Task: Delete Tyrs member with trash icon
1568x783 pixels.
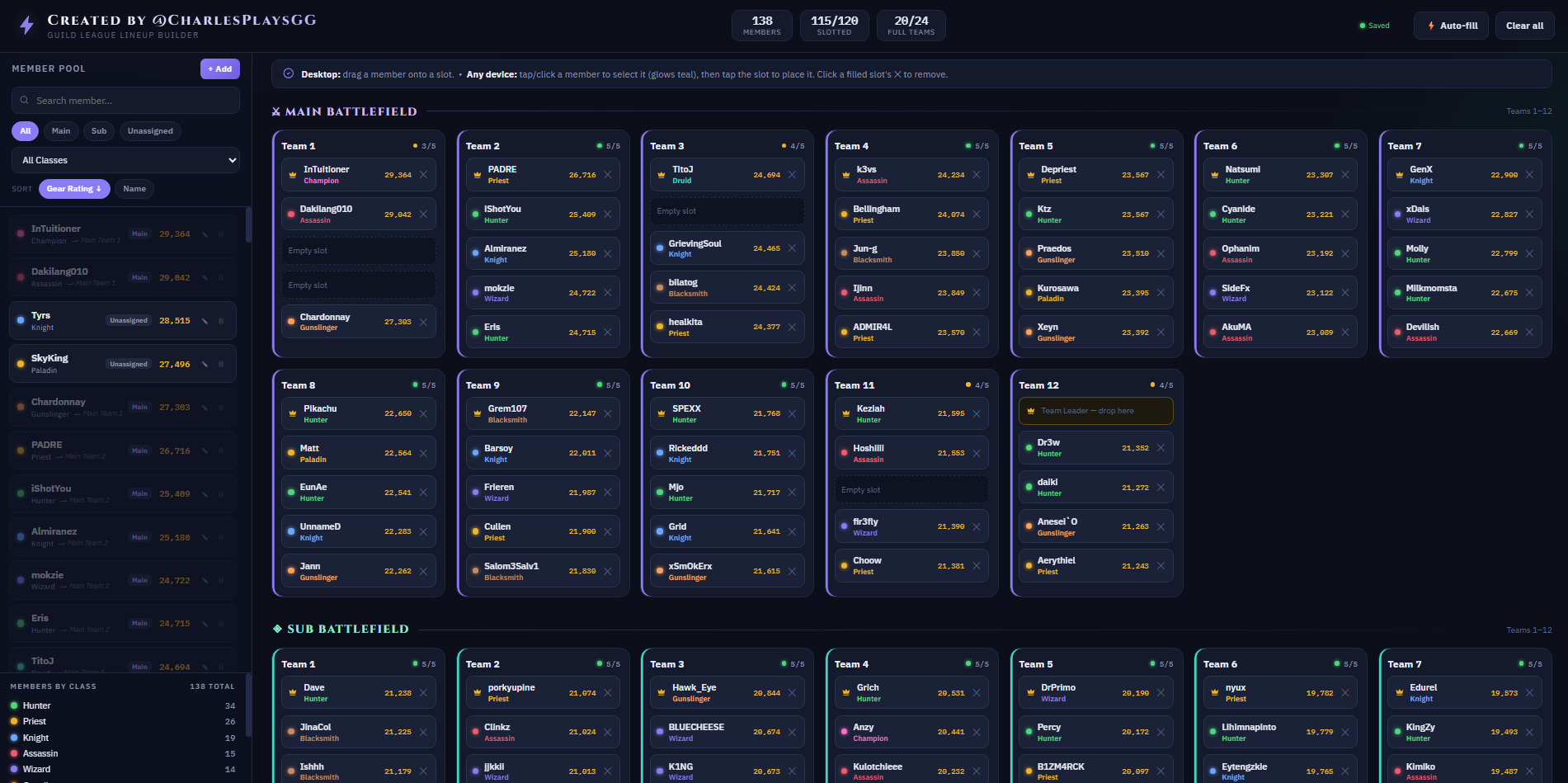Action: tap(221, 321)
